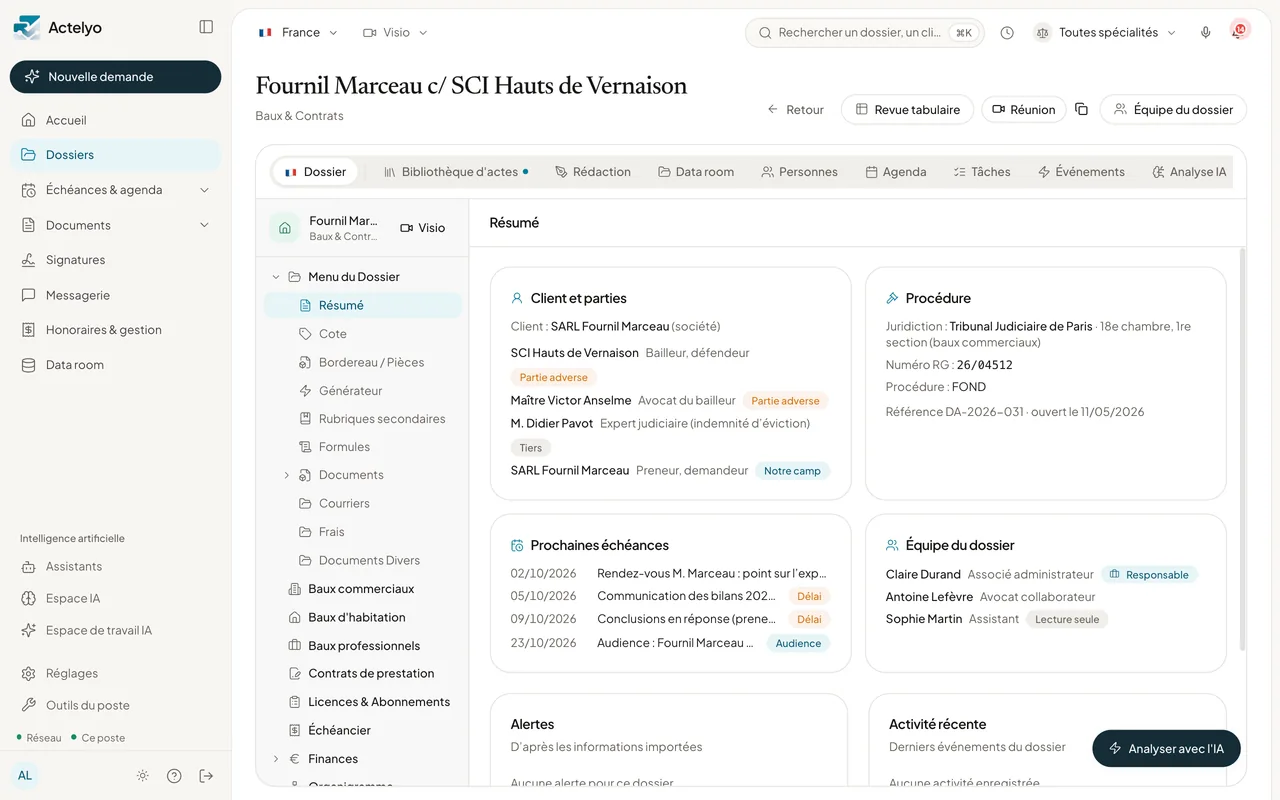
Task: Go to Honoraires & gestion
Action: click(115, 330)
